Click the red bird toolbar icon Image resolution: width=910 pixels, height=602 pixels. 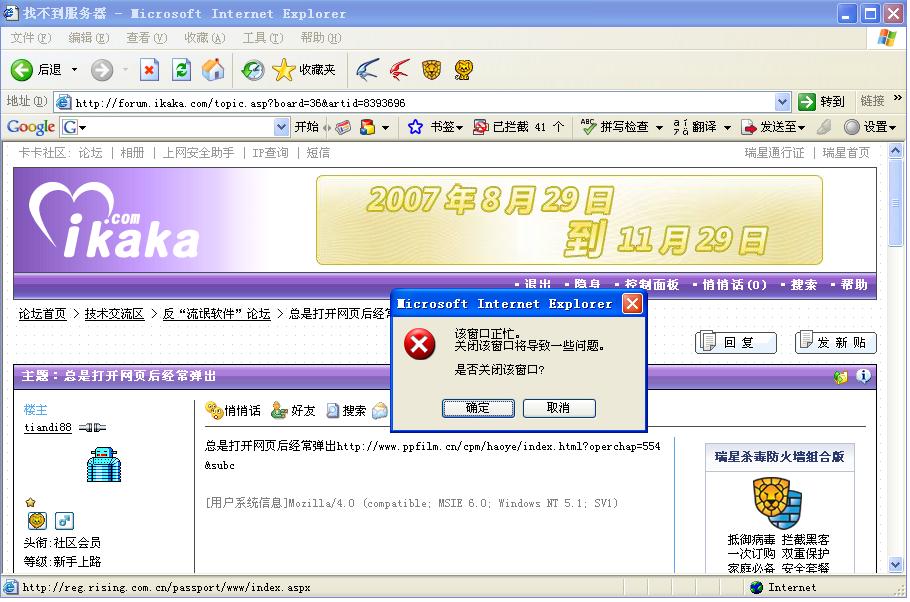400,70
